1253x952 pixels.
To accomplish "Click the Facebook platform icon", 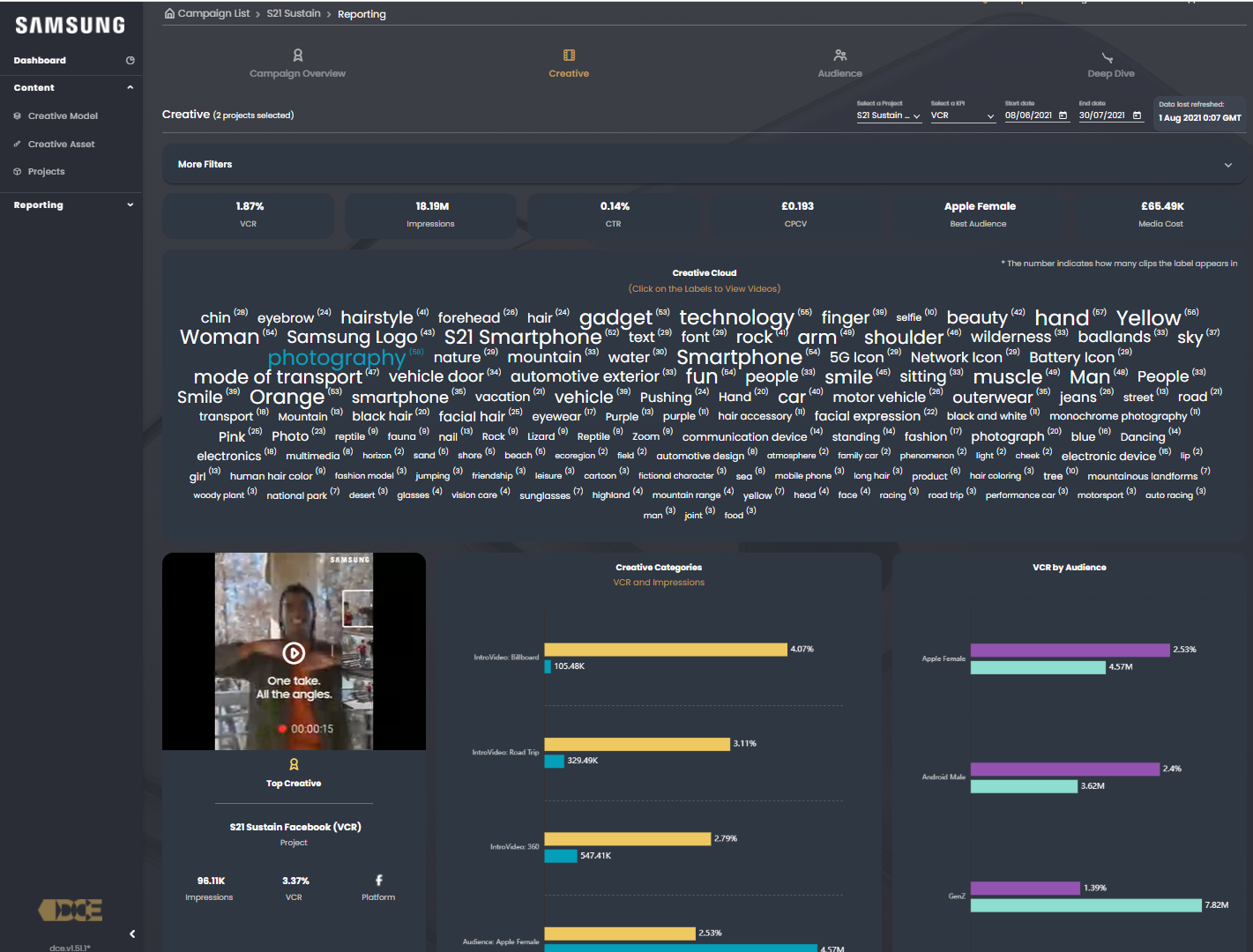I will click(x=378, y=880).
